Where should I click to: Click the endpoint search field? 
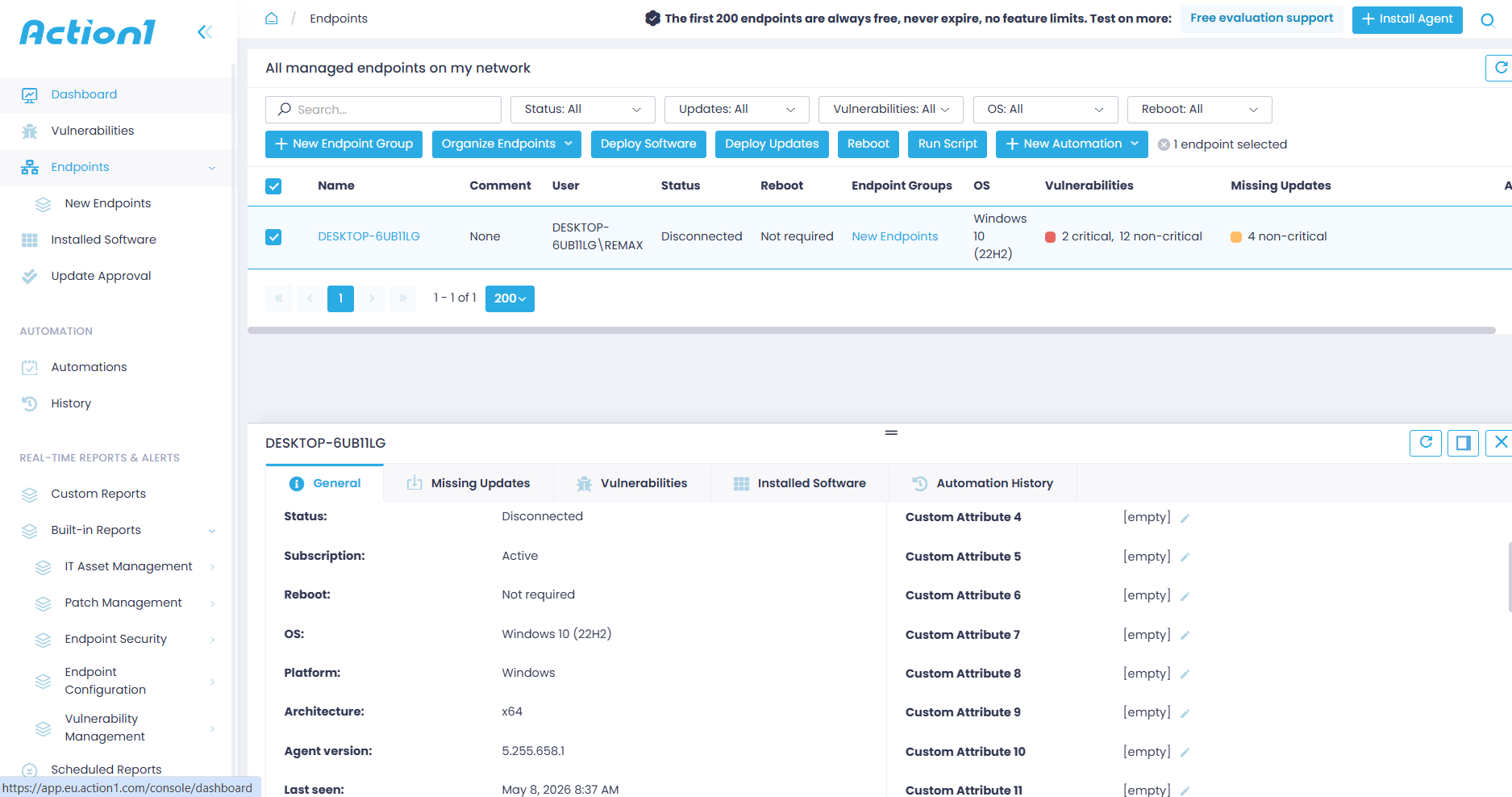tap(383, 110)
